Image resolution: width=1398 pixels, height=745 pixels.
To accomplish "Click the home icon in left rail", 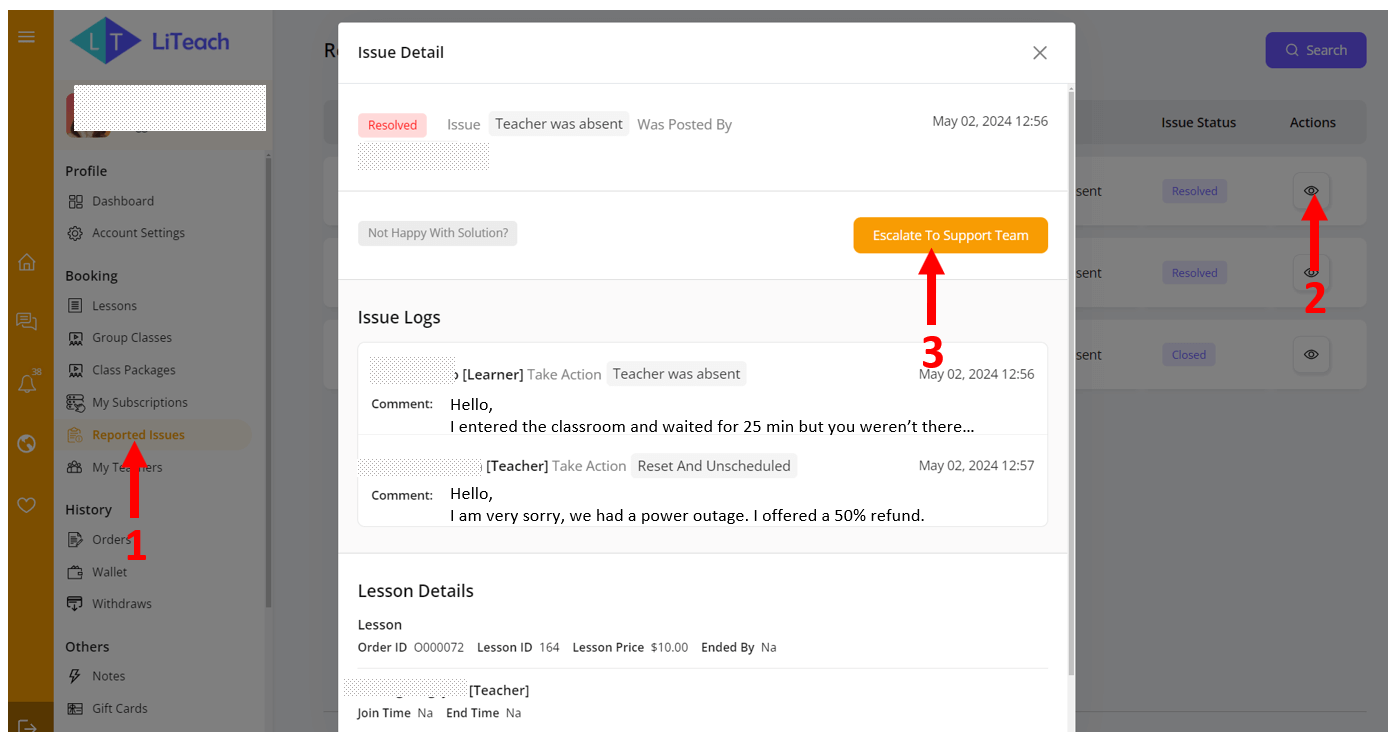I will (27, 262).
